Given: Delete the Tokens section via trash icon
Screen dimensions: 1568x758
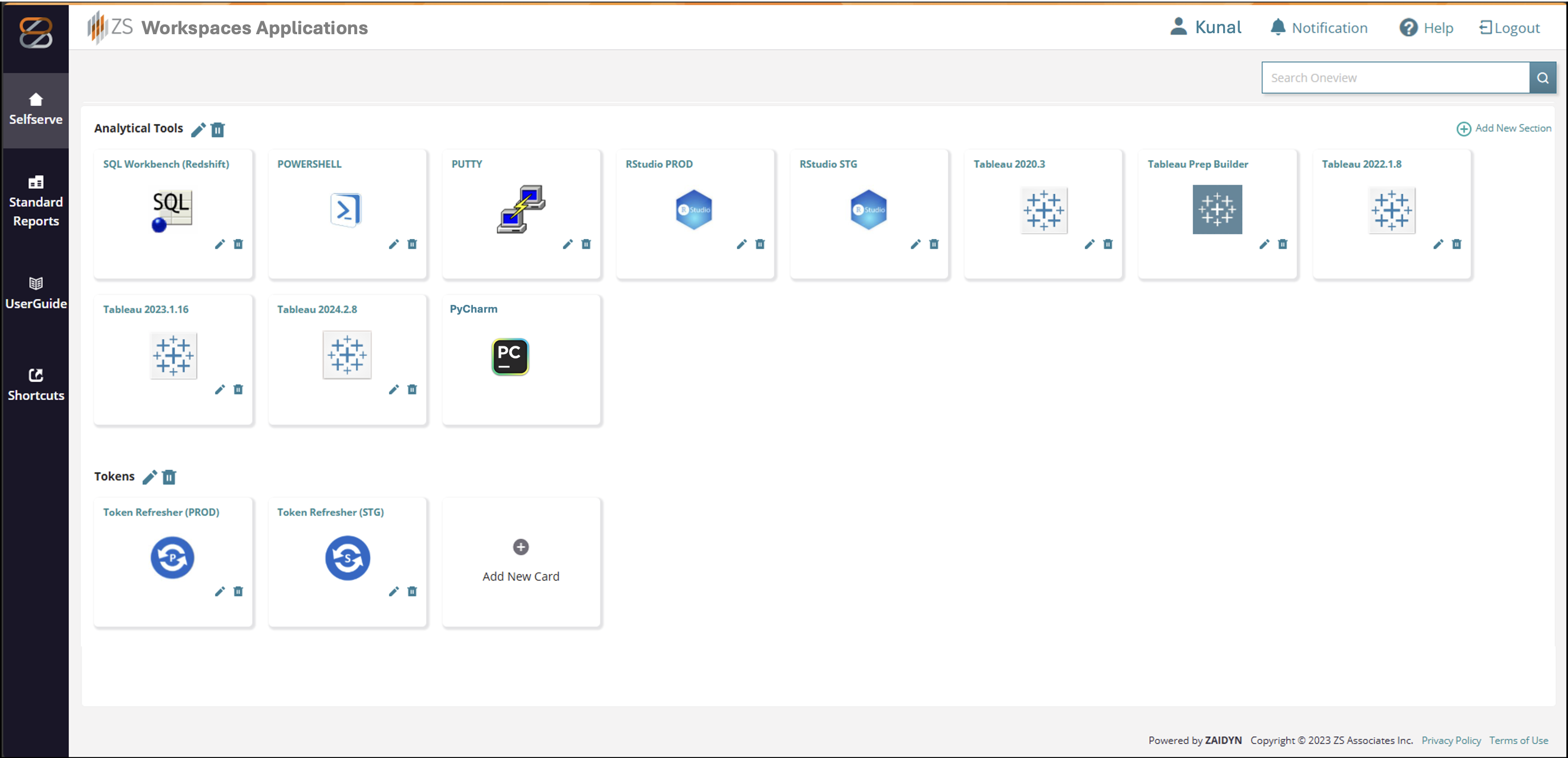Looking at the screenshot, I should [x=169, y=478].
